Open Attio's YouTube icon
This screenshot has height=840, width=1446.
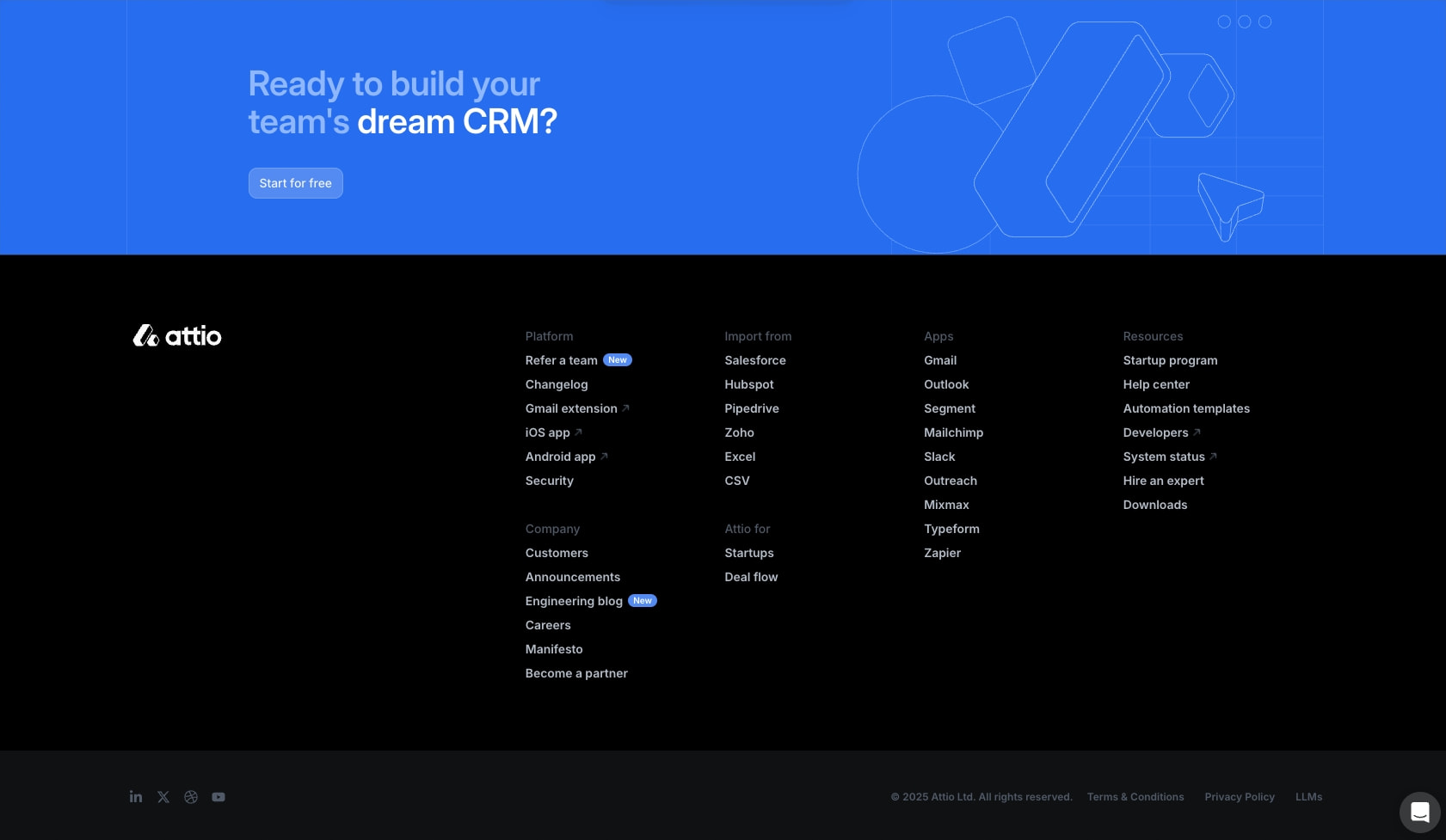[218, 797]
